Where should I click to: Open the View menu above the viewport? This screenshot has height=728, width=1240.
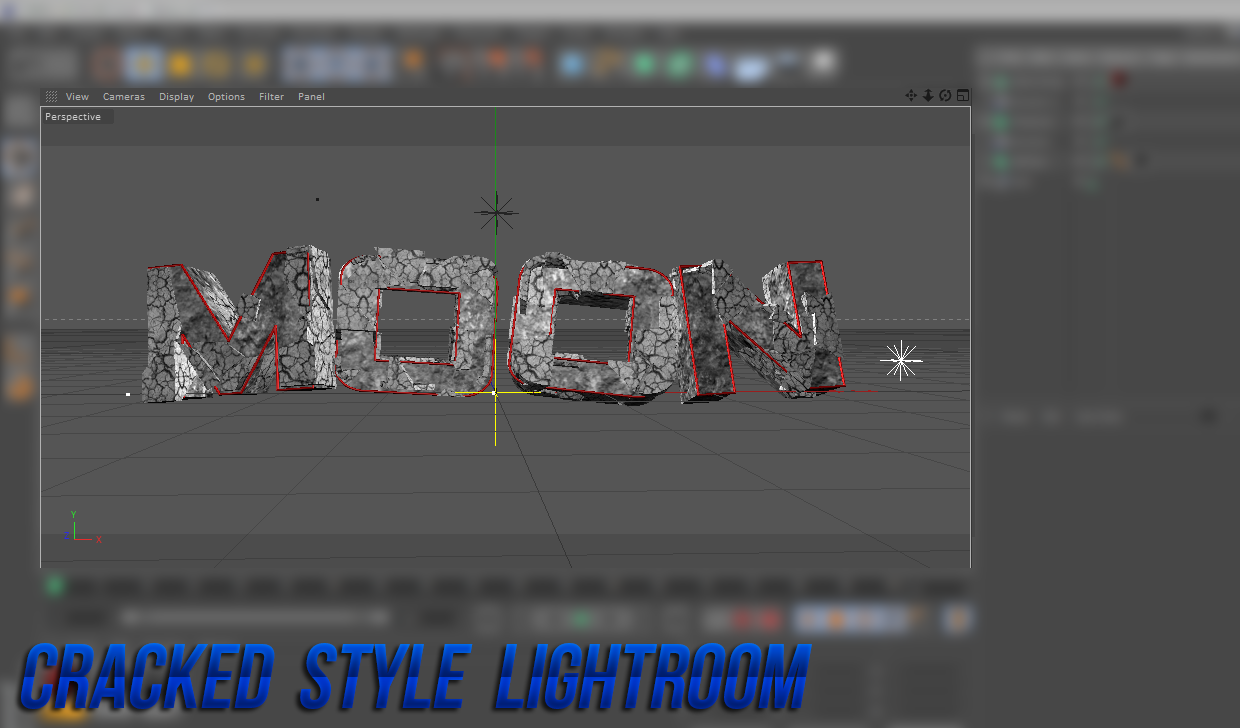tap(77, 96)
